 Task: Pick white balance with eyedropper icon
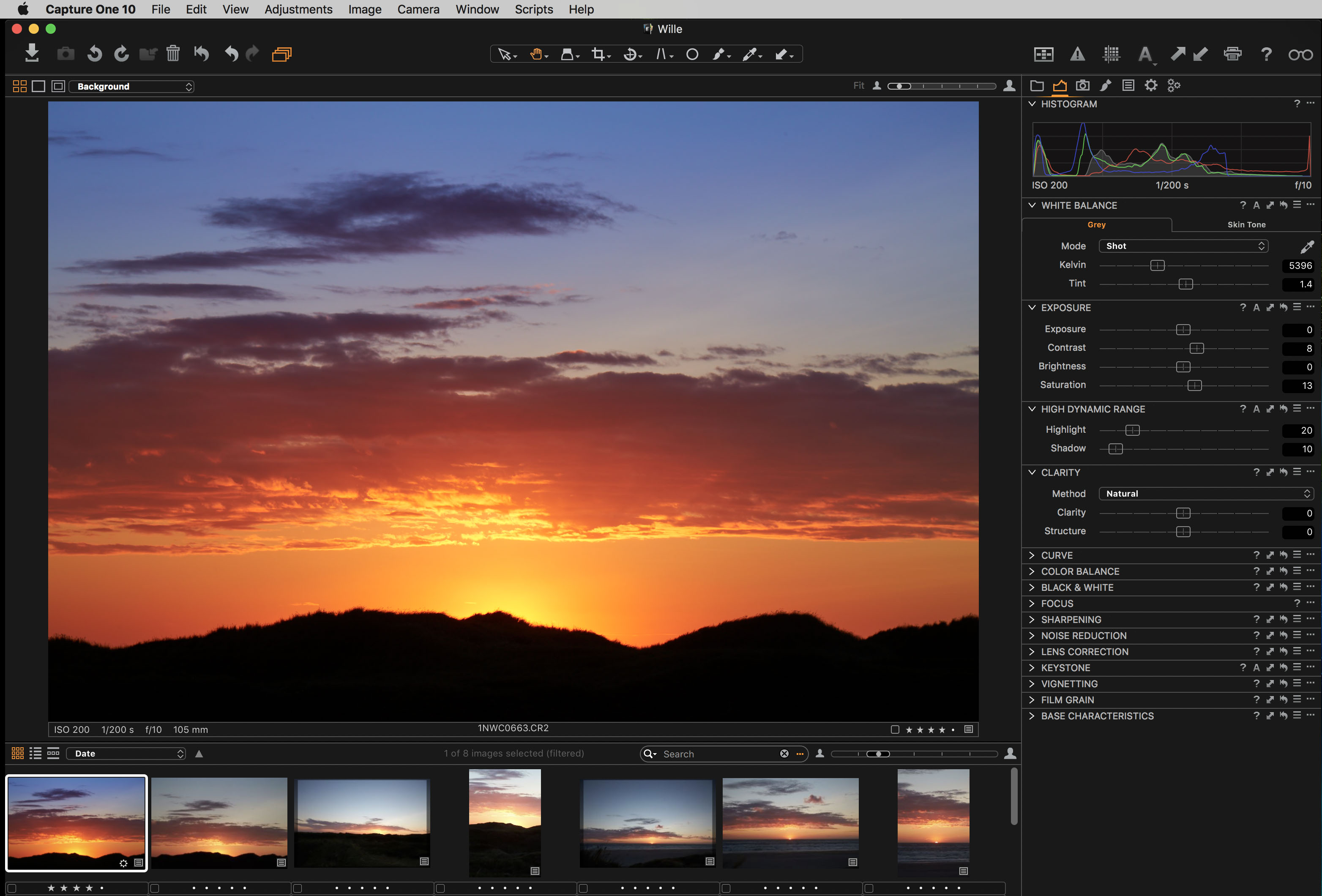point(1307,246)
